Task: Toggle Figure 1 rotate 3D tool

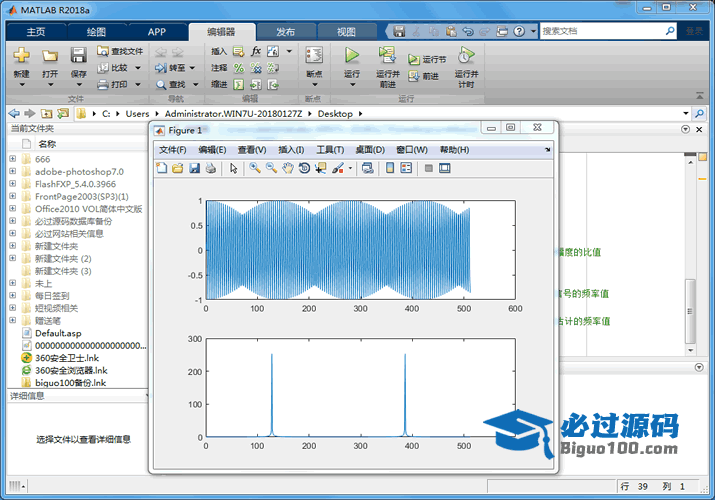Action: 304,168
